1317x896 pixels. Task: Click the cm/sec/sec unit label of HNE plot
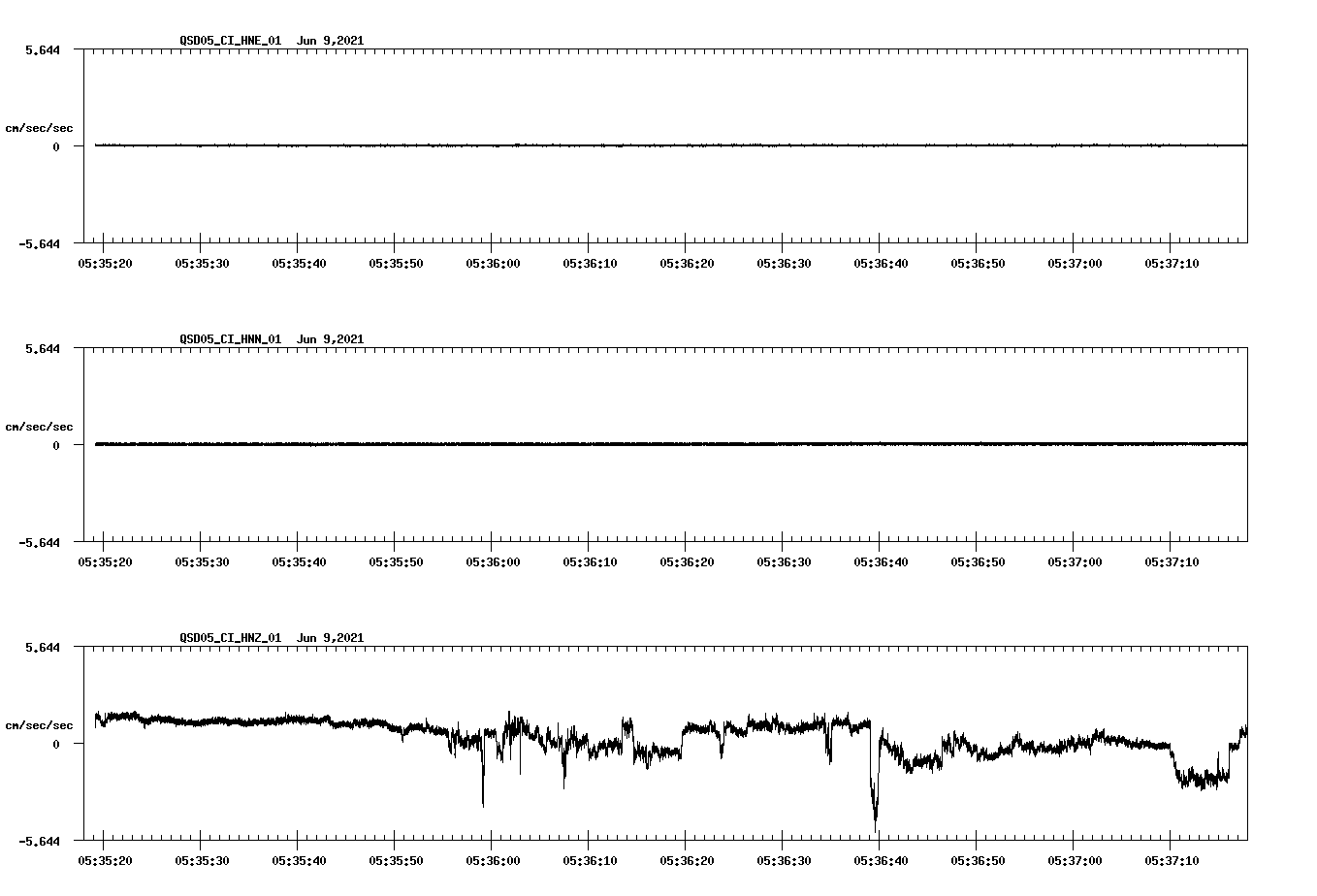tap(39, 129)
